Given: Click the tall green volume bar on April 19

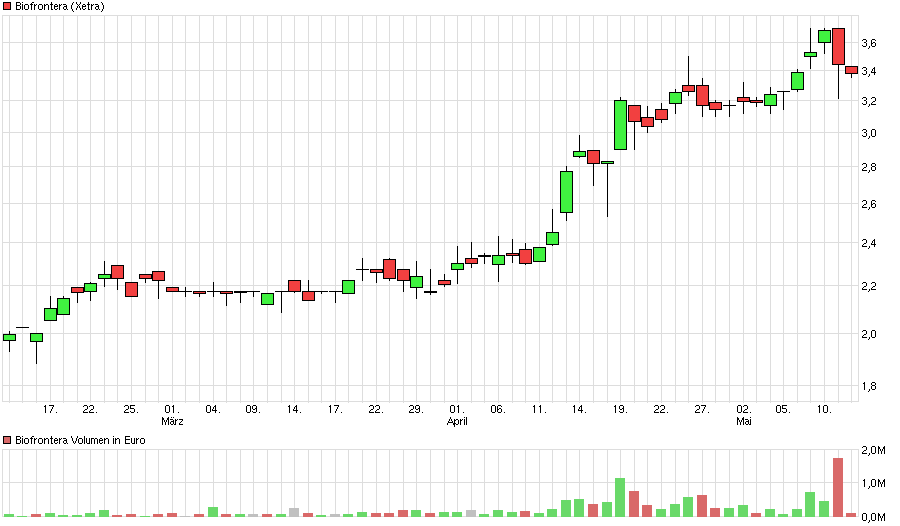Looking at the screenshot, I should click(x=620, y=497).
